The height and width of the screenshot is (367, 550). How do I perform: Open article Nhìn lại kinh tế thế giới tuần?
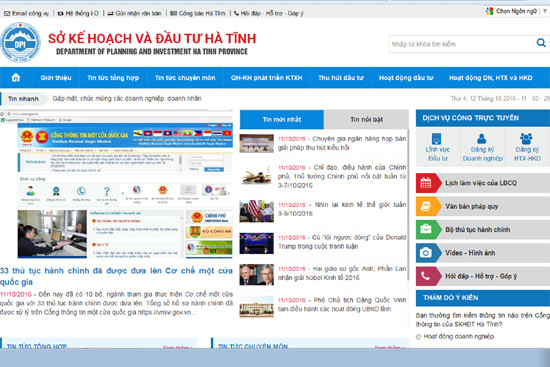point(342,209)
